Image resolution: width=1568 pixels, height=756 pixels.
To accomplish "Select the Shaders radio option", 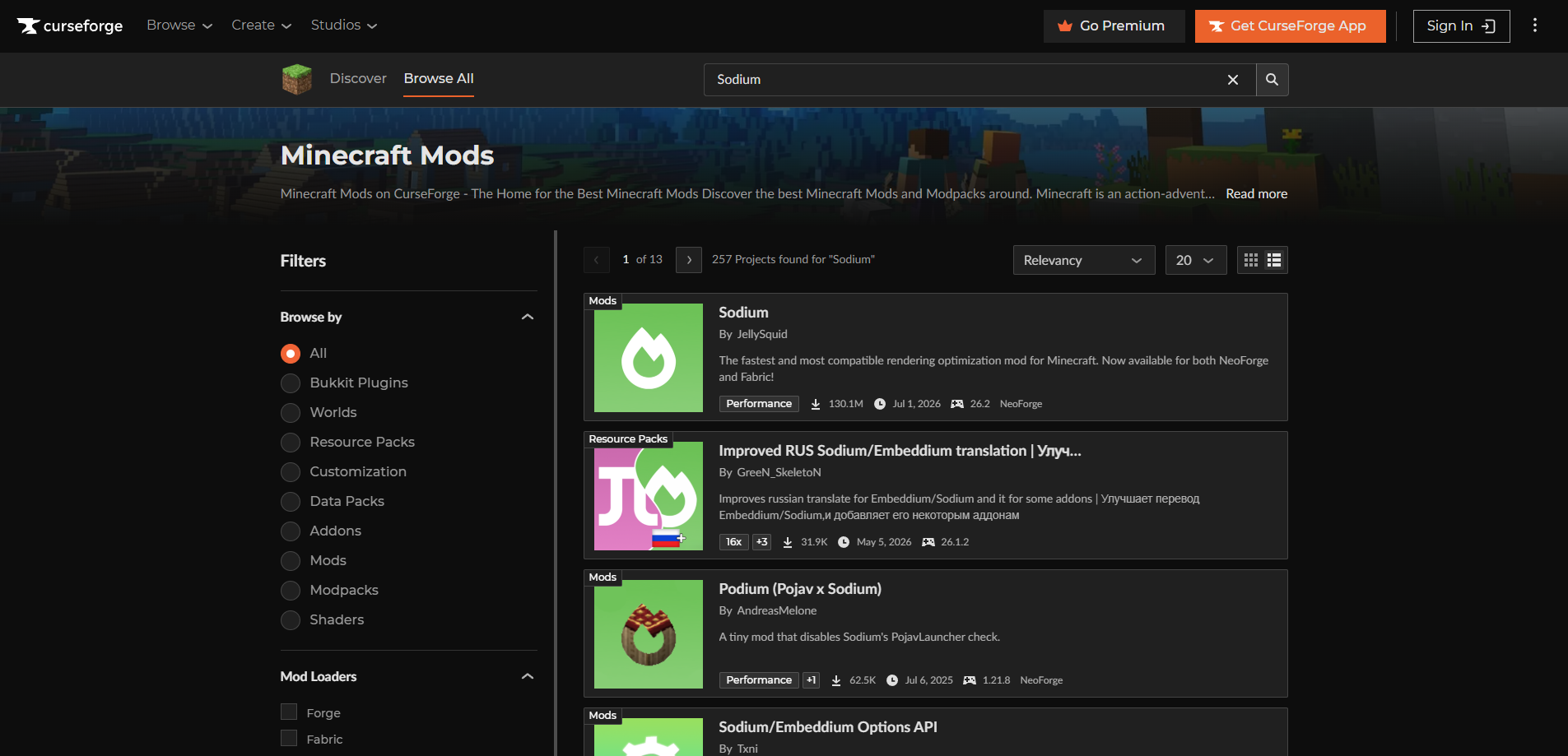I will click(x=291, y=620).
